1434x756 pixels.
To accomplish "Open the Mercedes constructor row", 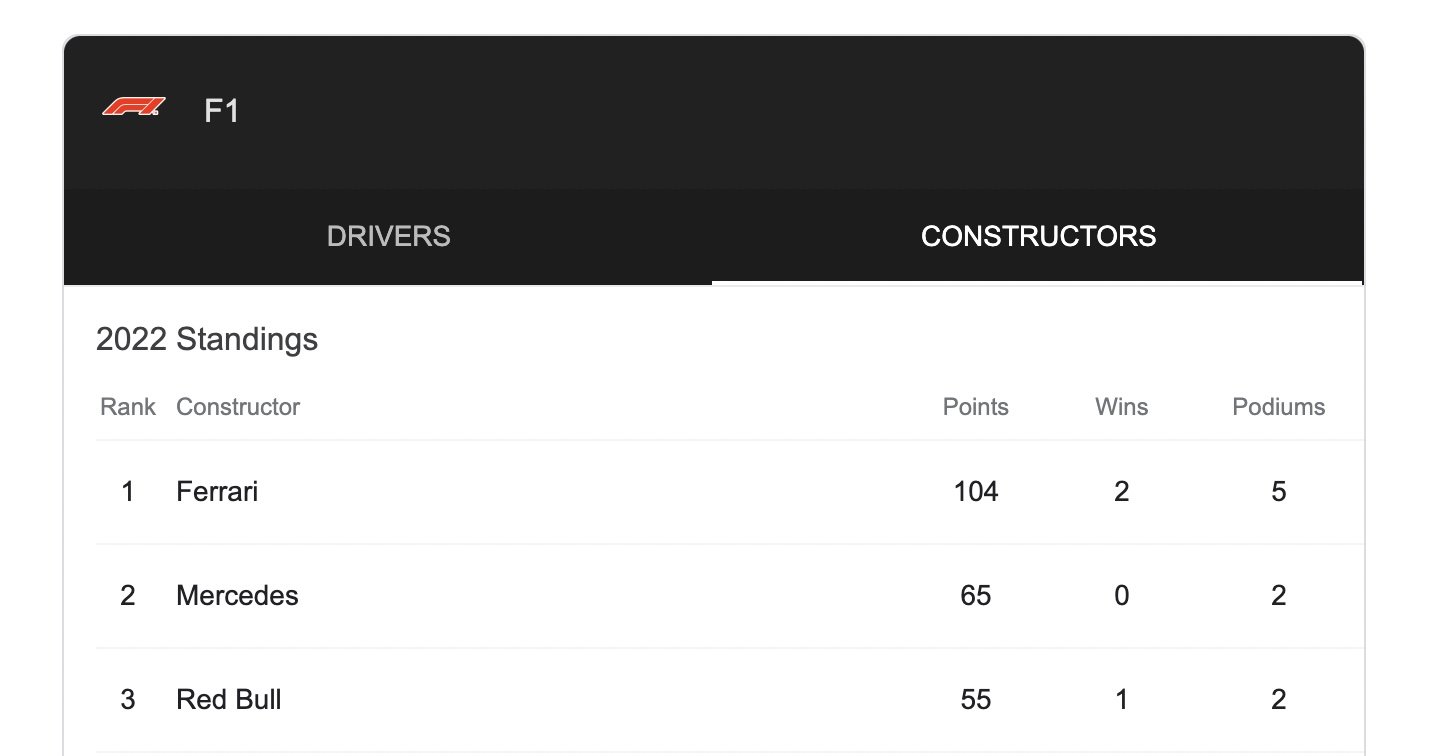I will click(237, 596).
